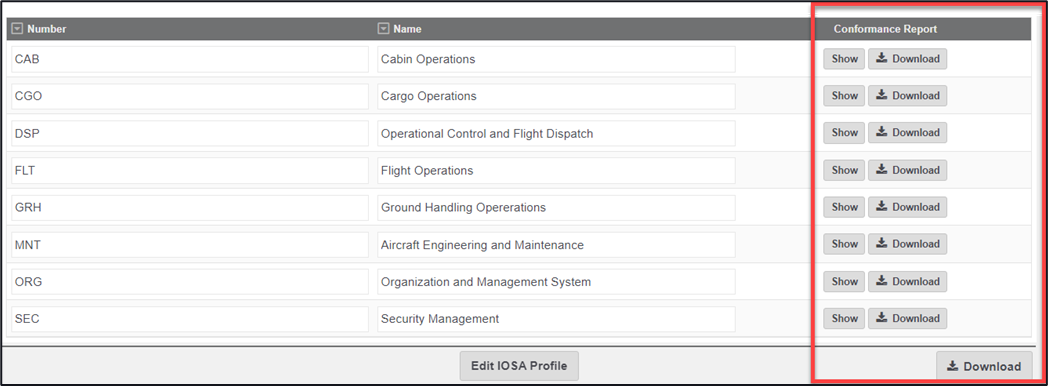Select the Ground Handling Opererations name field
The image size is (1048, 386).
click(x=556, y=208)
